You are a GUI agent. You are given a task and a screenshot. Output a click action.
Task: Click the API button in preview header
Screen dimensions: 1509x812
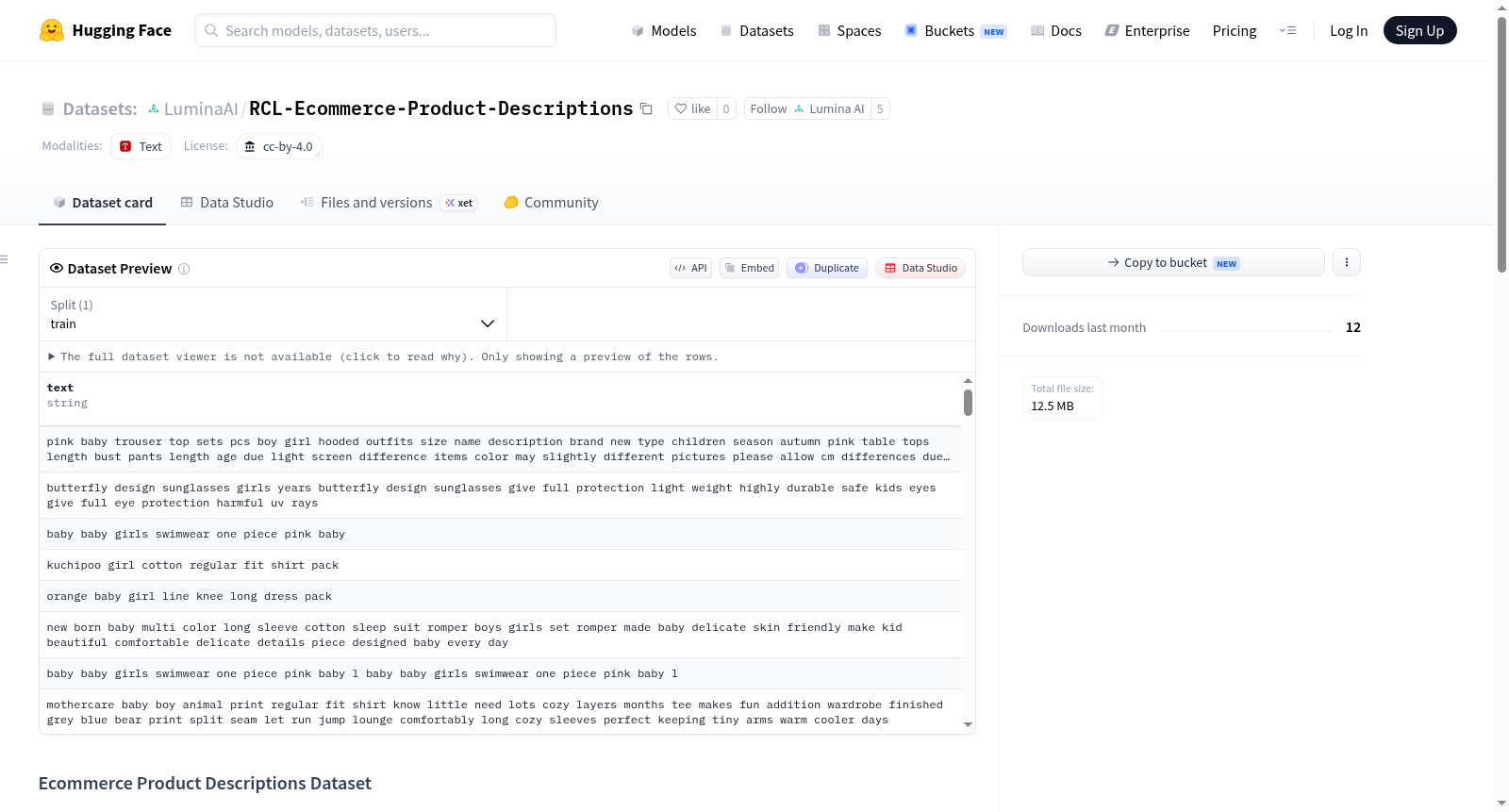[690, 268]
